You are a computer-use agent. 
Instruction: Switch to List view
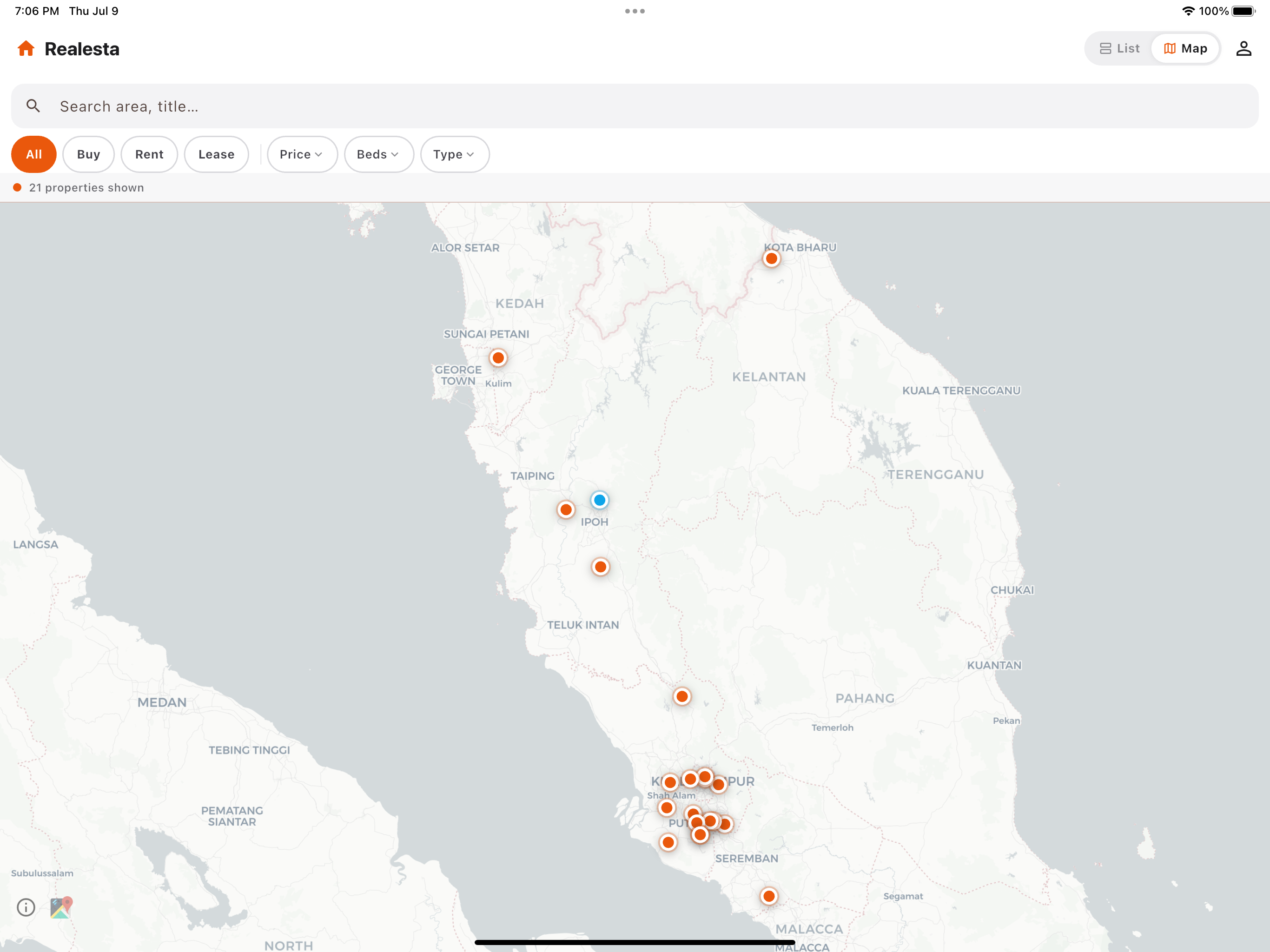[1119, 49]
